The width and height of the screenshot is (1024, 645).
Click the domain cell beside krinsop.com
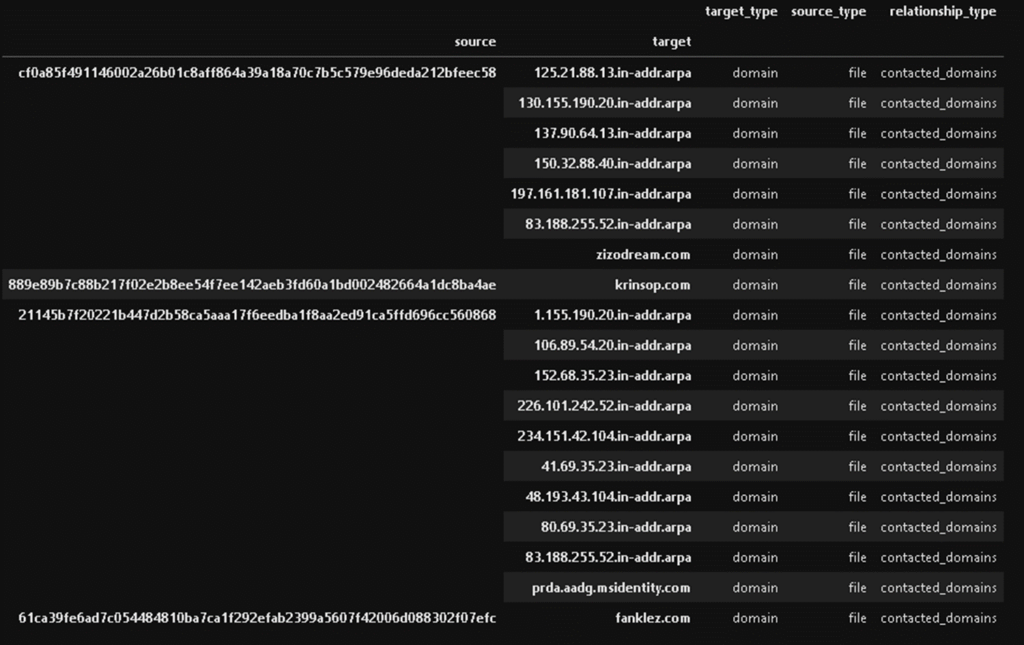click(755, 284)
